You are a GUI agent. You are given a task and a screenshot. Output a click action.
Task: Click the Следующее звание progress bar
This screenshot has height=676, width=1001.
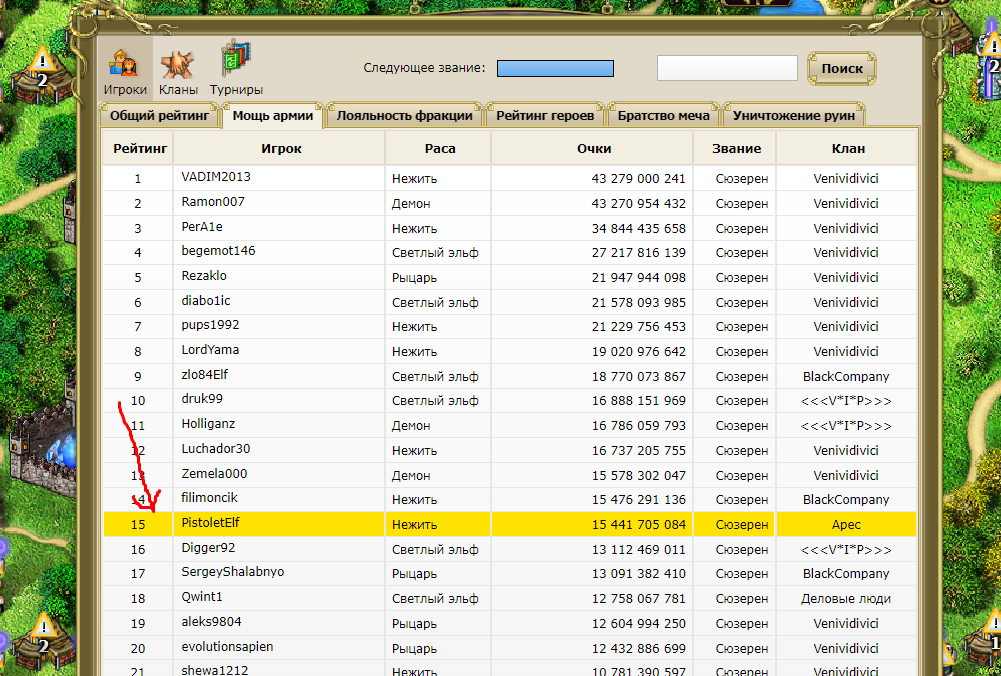[555, 68]
